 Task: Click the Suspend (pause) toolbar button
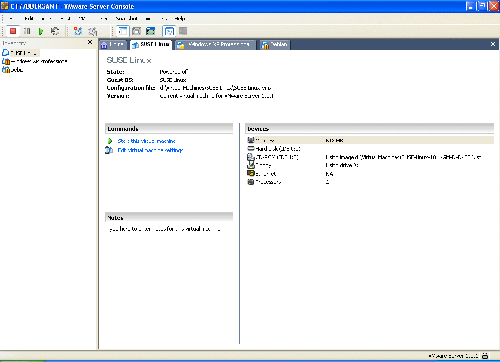tap(27, 31)
